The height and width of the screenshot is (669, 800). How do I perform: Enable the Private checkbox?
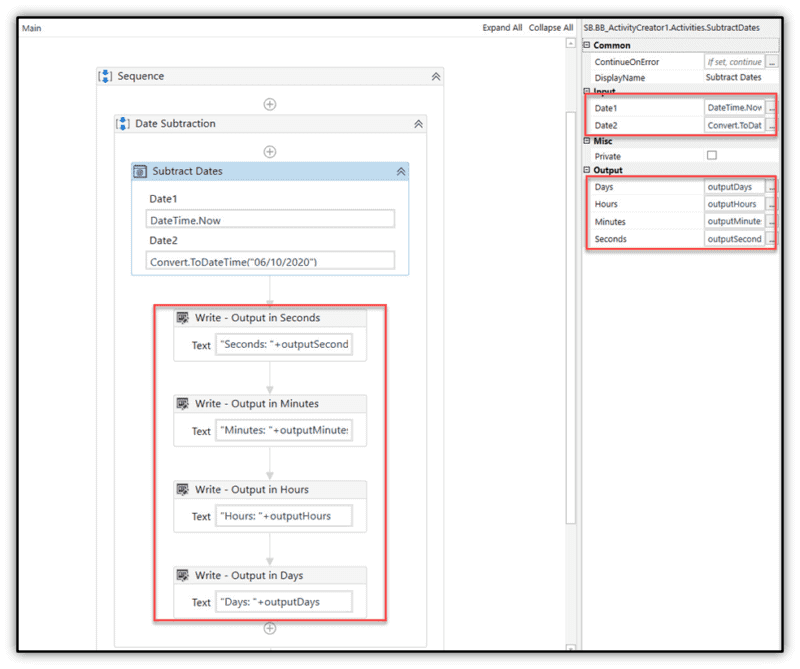coord(713,156)
